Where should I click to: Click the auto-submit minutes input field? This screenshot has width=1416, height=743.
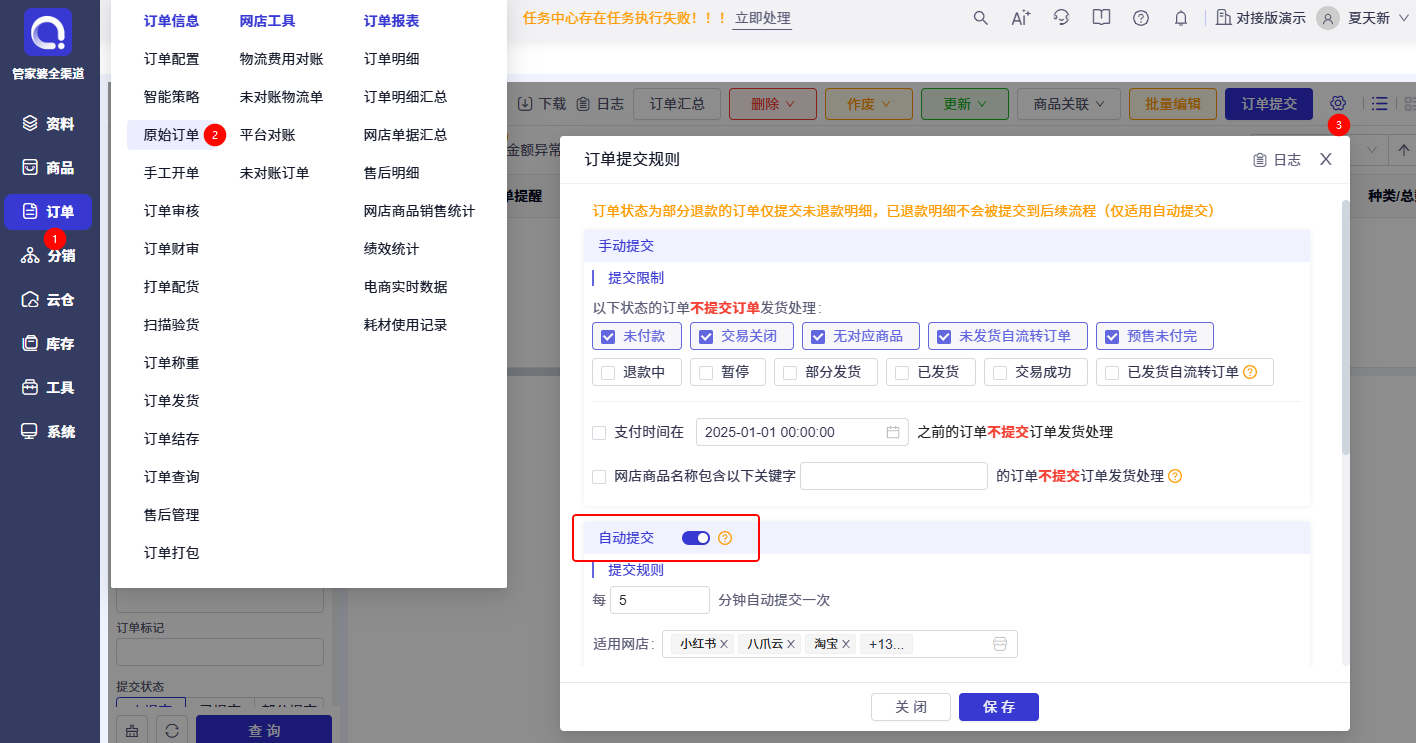[x=659, y=600]
